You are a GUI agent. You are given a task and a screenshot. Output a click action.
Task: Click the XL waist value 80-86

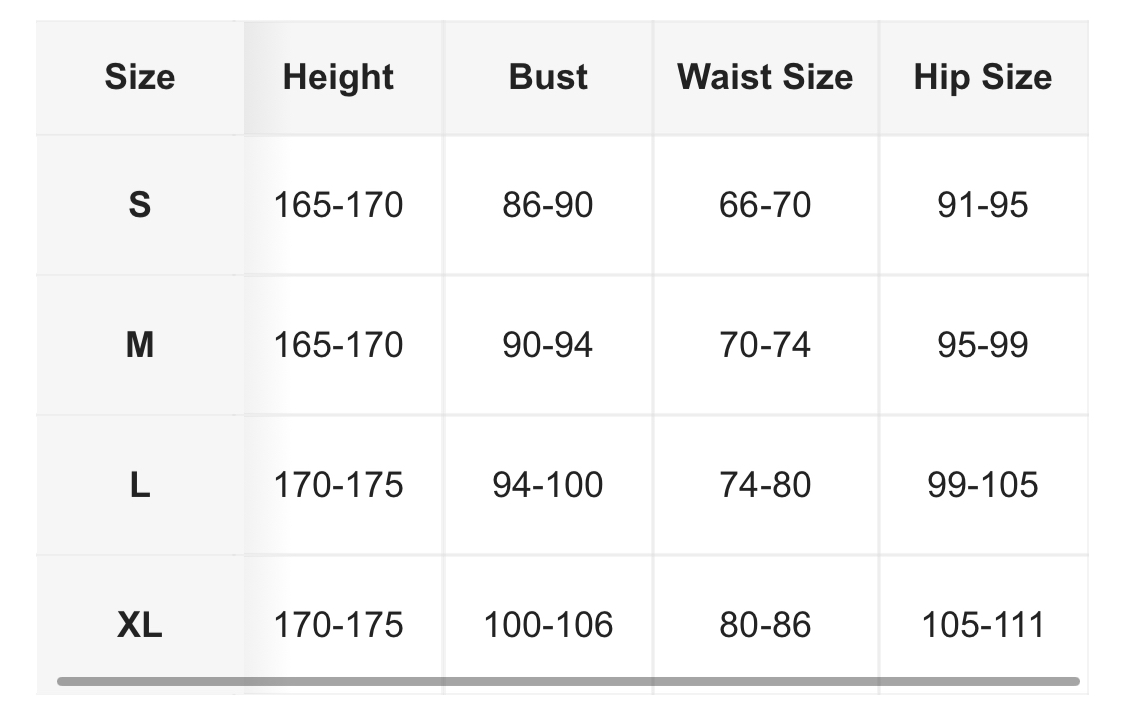click(765, 625)
